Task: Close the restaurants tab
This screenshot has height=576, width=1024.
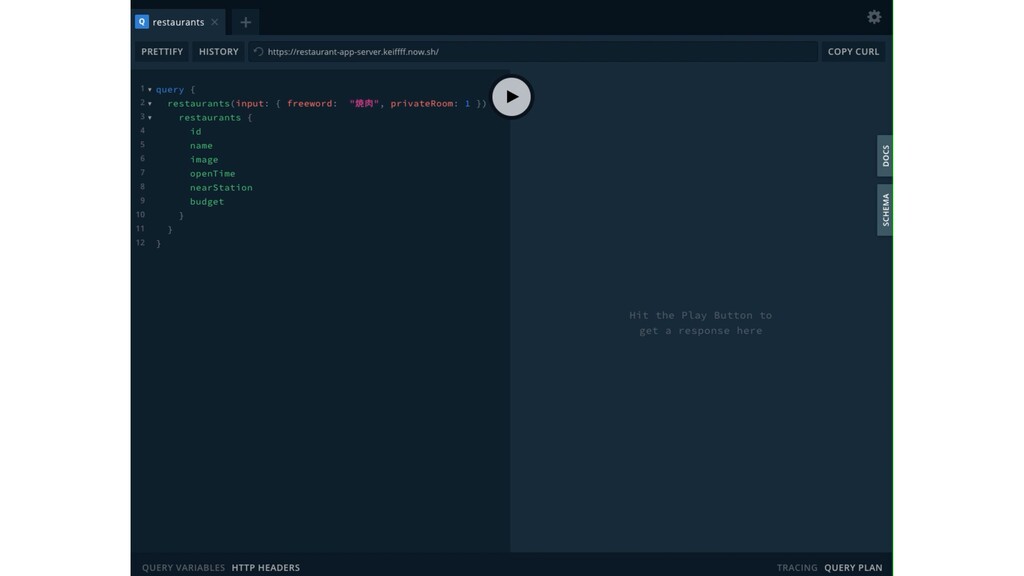Action: coord(215,22)
